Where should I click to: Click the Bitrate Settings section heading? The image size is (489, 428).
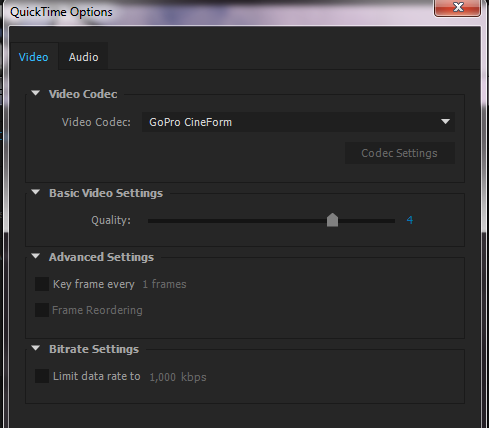[94, 349]
